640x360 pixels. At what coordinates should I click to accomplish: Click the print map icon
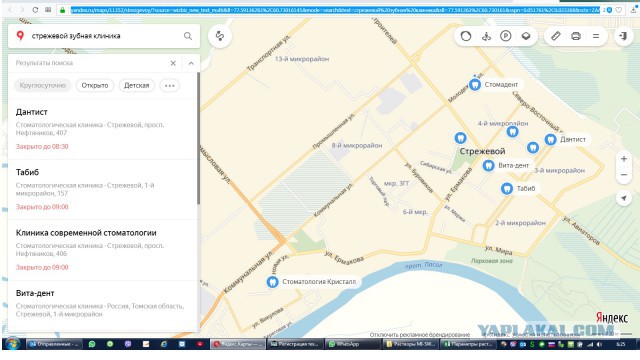(576, 36)
